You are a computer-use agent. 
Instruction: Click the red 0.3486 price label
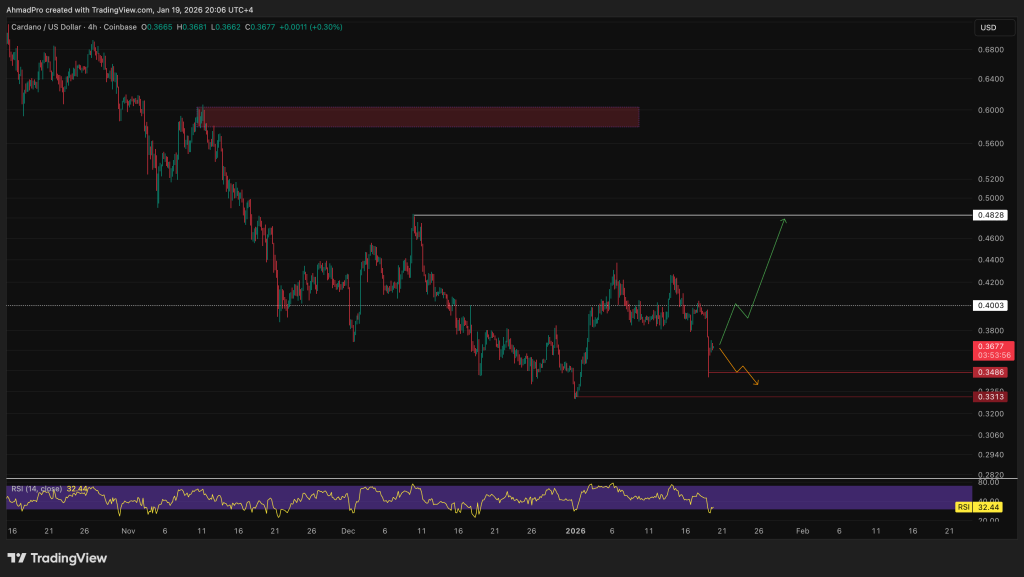pos(989,372)
